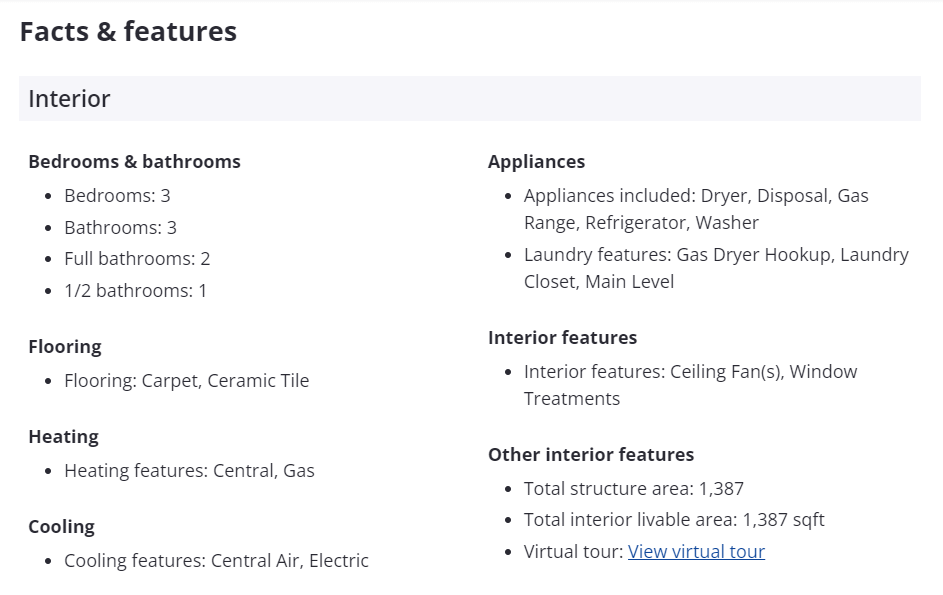Select the Bedrooms & bathrooms subheading

click(134, 161)
